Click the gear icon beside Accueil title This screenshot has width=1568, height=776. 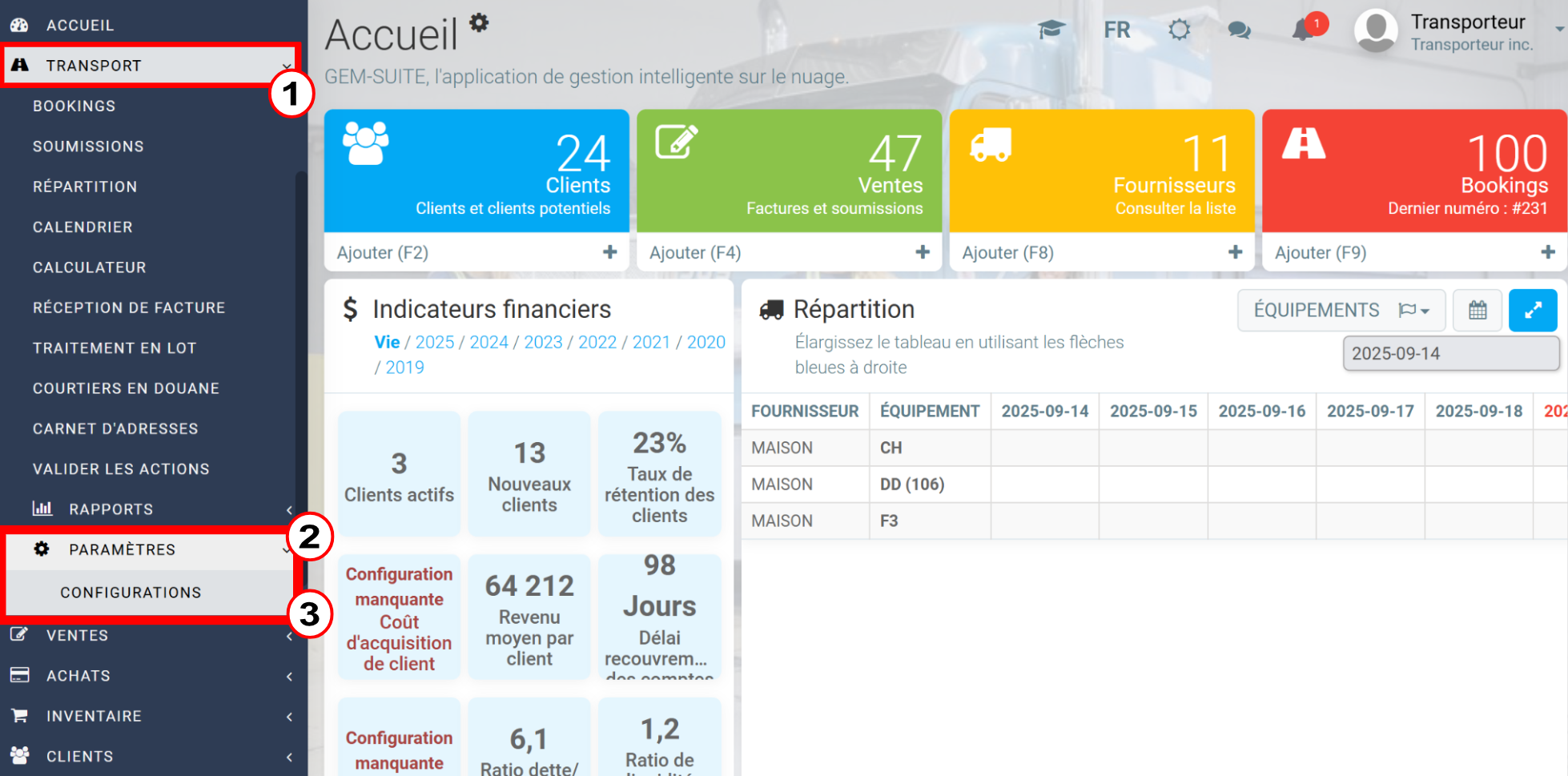[x=479, y=22]
